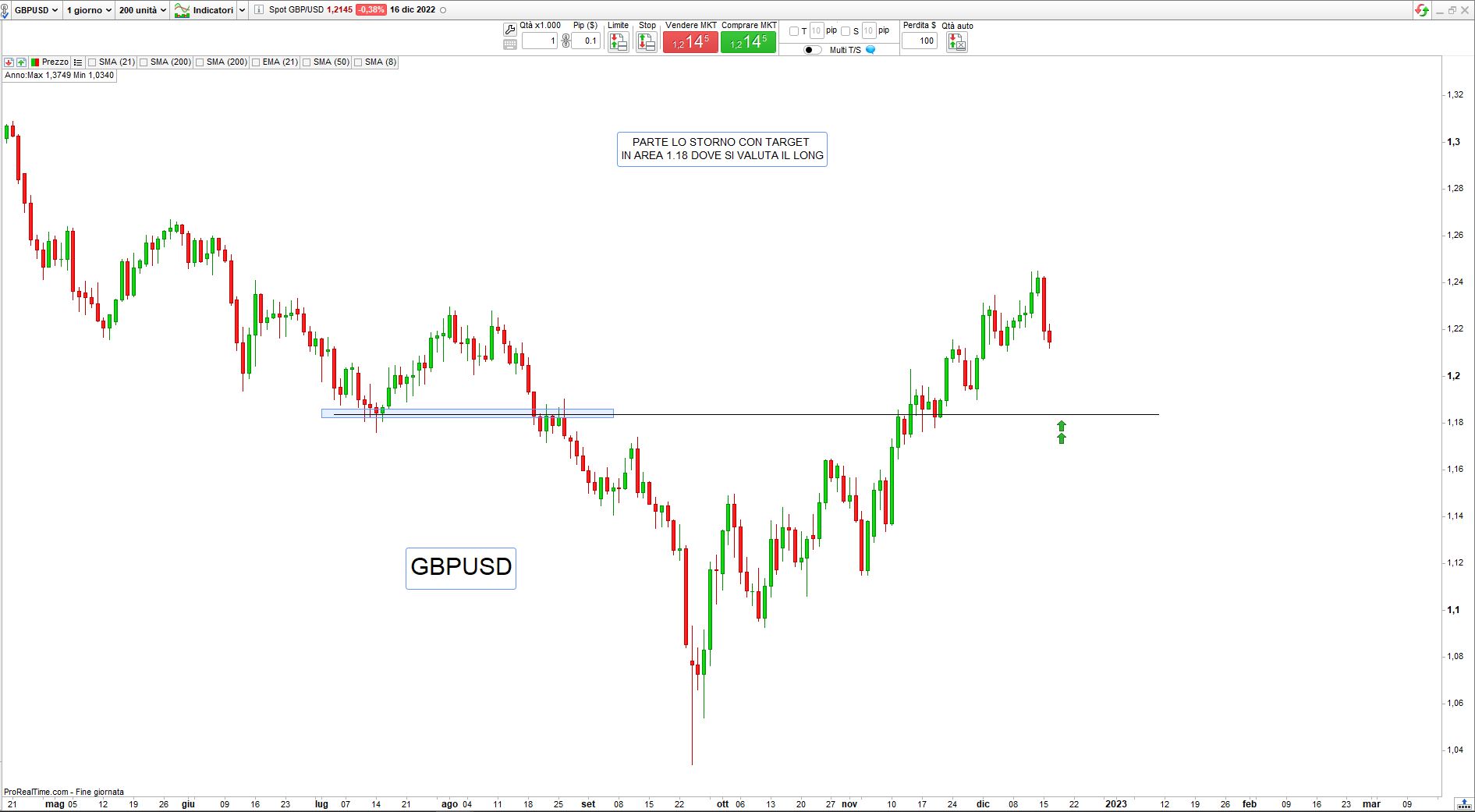Select the PARTE LO STORNO text annotation
The width and height of the screenshot is (1475, 812).
click(722, 149)
